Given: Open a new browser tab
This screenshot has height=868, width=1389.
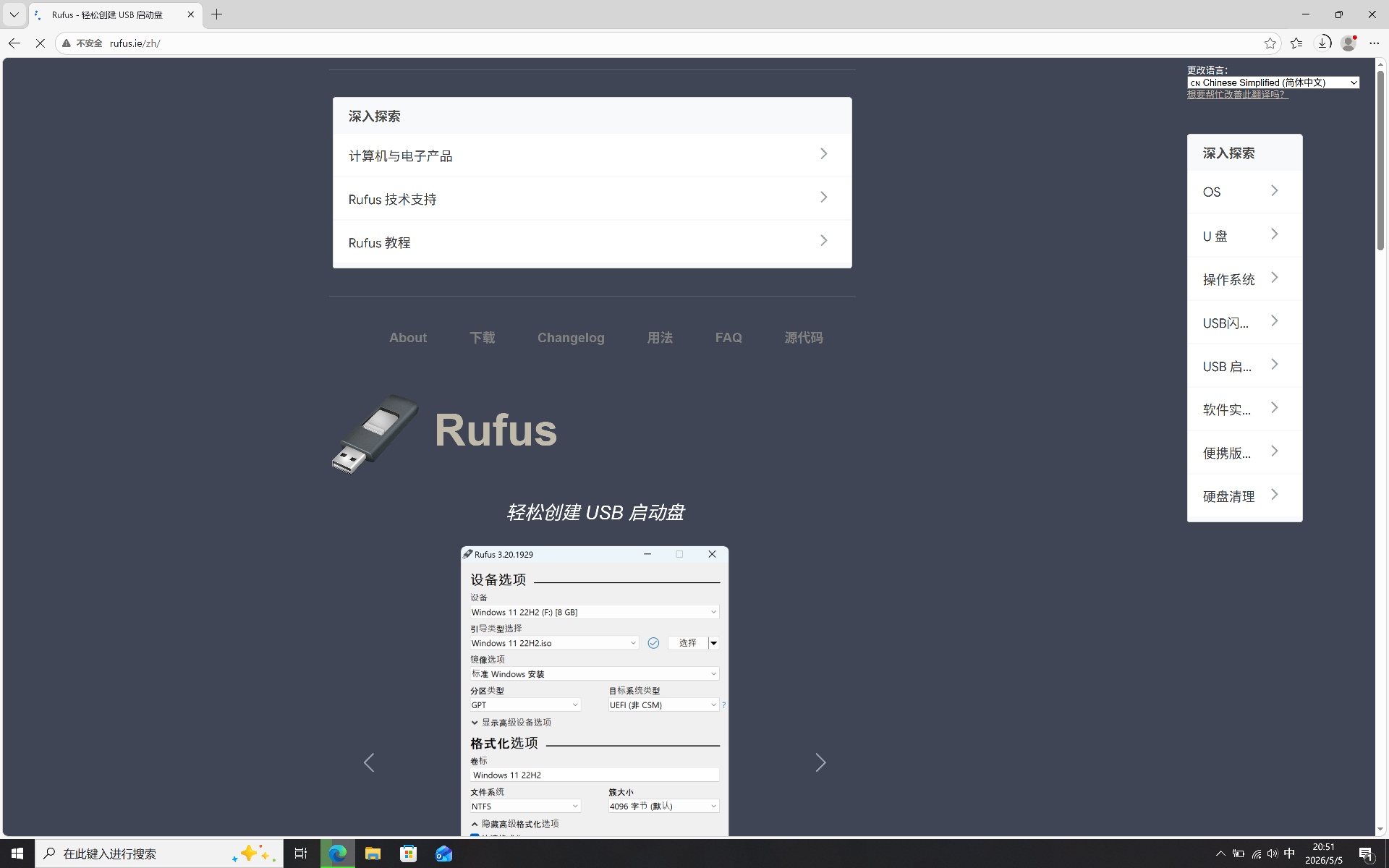Looking at the screenshot, I should click(216, 14).
